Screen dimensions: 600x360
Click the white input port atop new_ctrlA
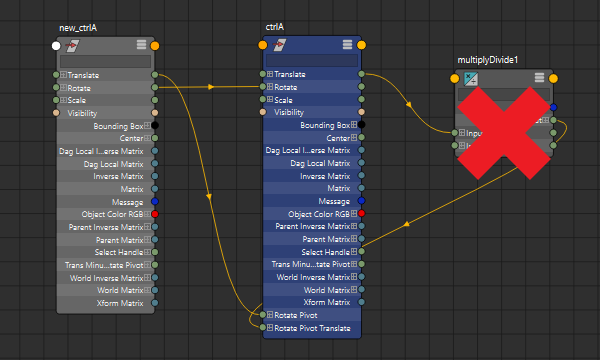(x=56, y=46)
